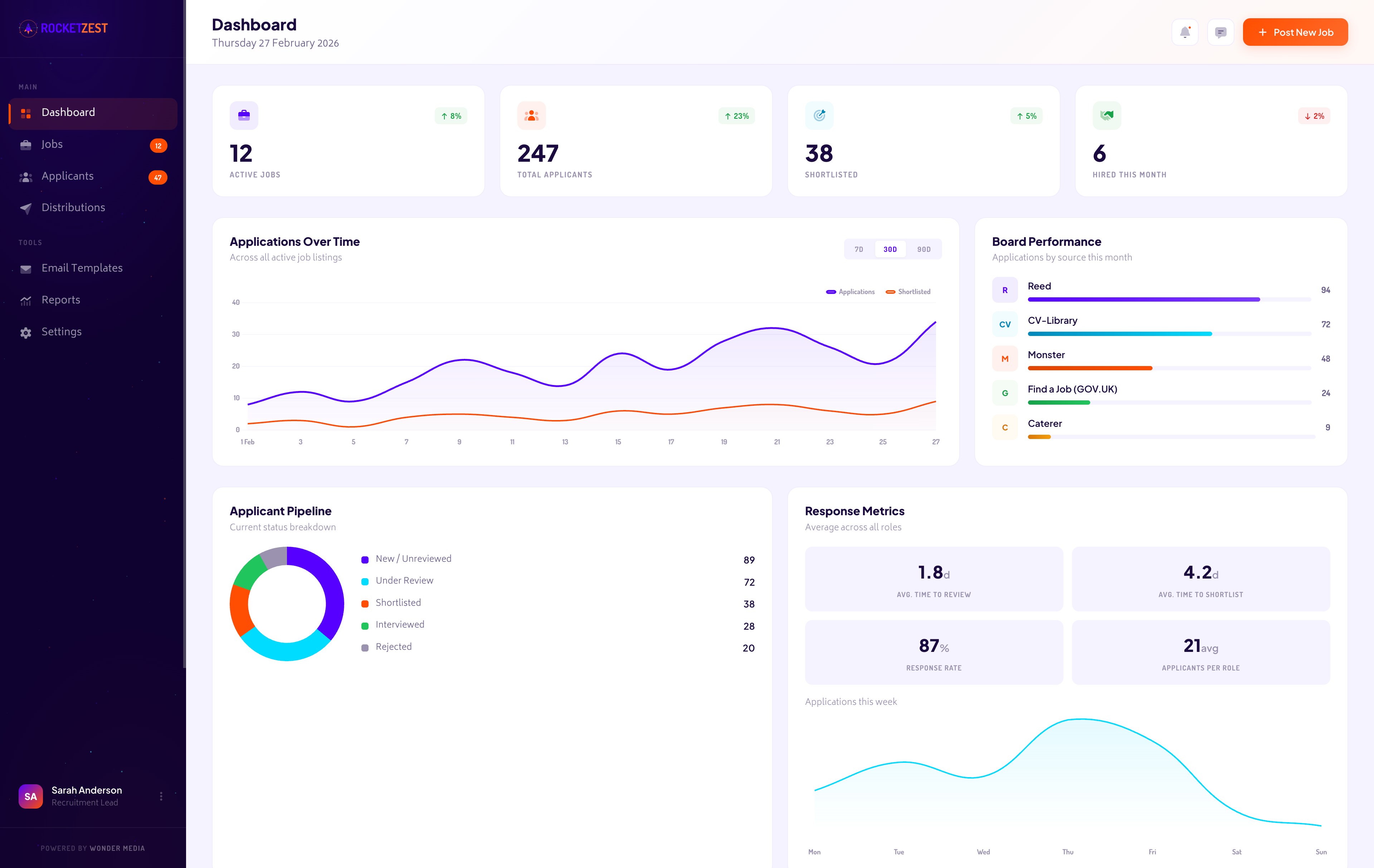Click the Post New Job button
Viewport: 1374px width, 868px height.
pos(1295,33)
